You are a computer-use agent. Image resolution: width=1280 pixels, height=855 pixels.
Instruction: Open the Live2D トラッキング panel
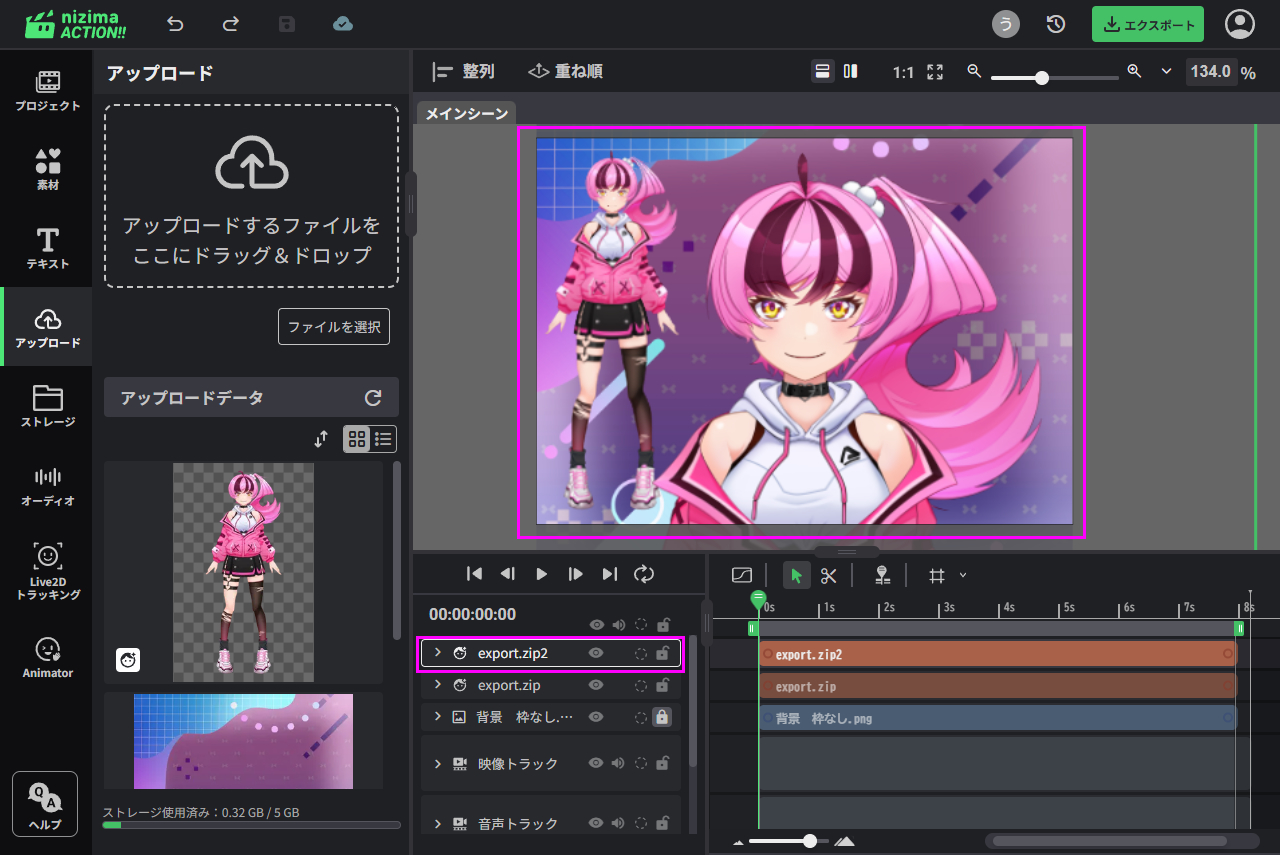(x=47, y=571)
